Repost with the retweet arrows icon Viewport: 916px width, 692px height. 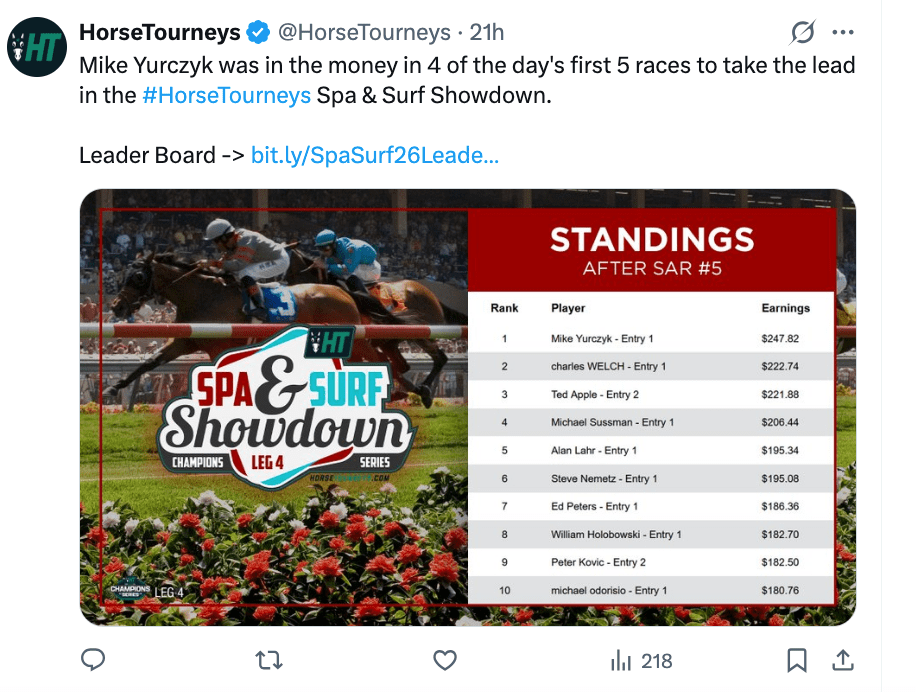[x=269, y=660]
